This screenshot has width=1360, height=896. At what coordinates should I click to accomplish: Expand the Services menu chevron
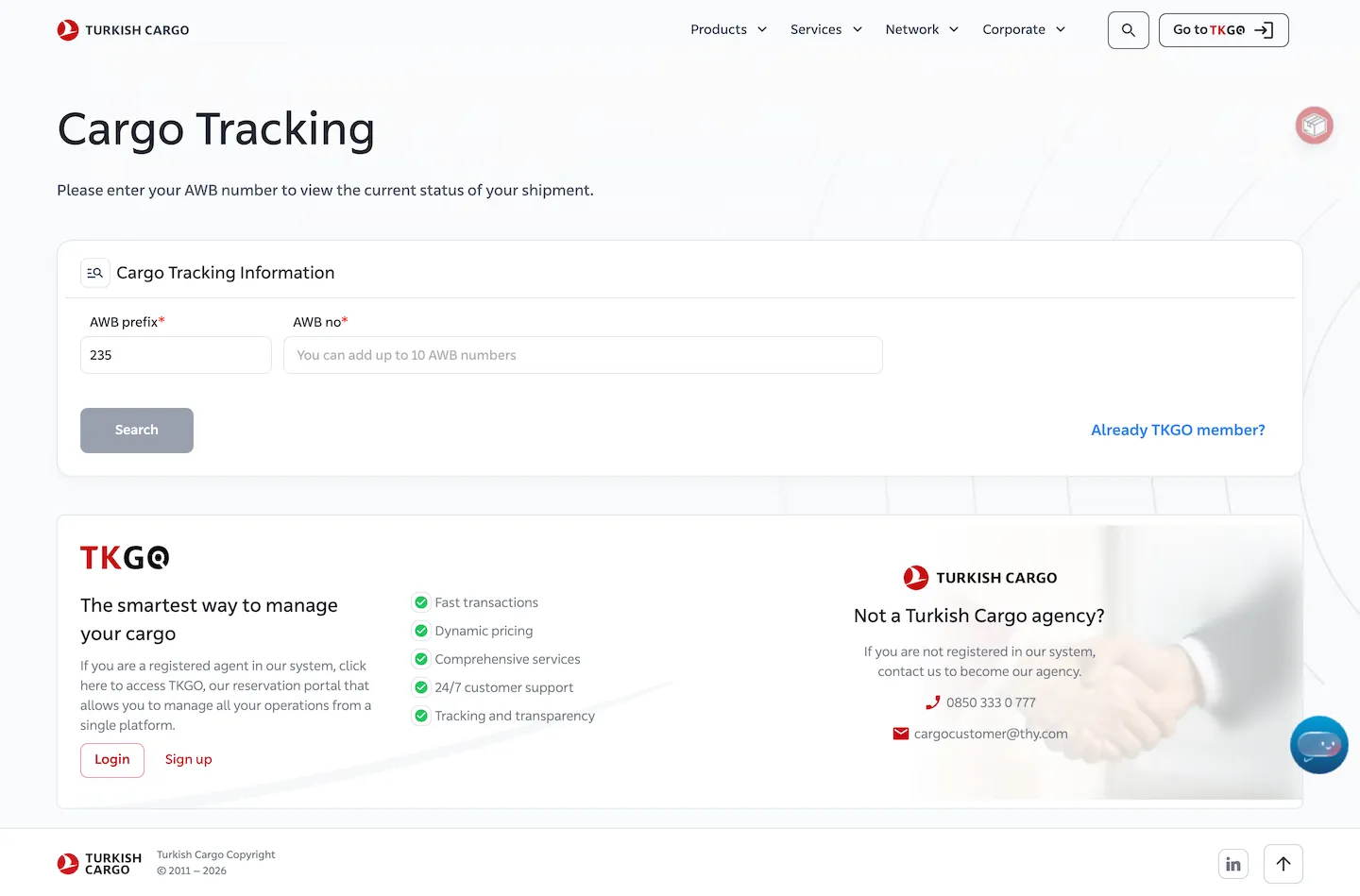pyautogui.click(x=858, y=29)
